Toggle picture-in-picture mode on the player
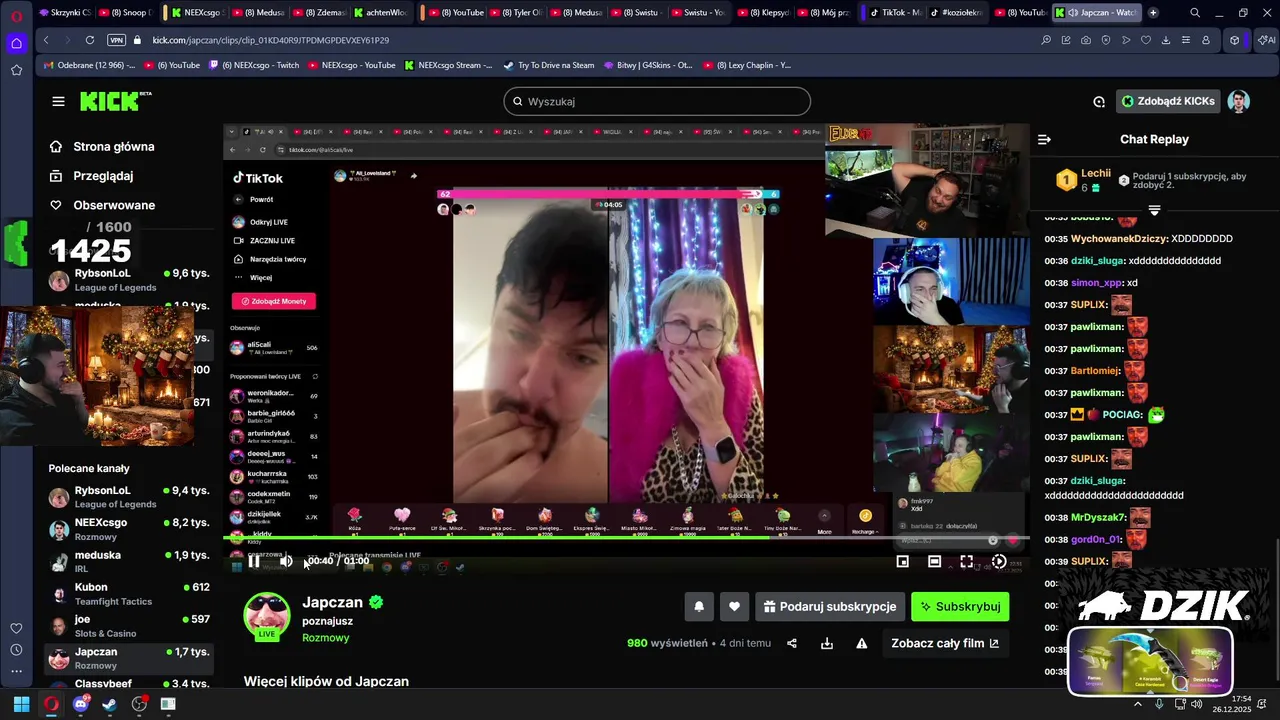The width and height of the screenshot is (1280, 720). point(902,562)
